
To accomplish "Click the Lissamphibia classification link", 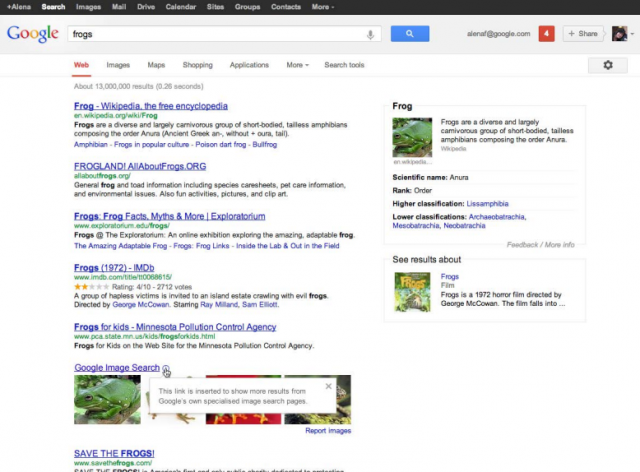I will pyautogui.click(x=487, y=204).
